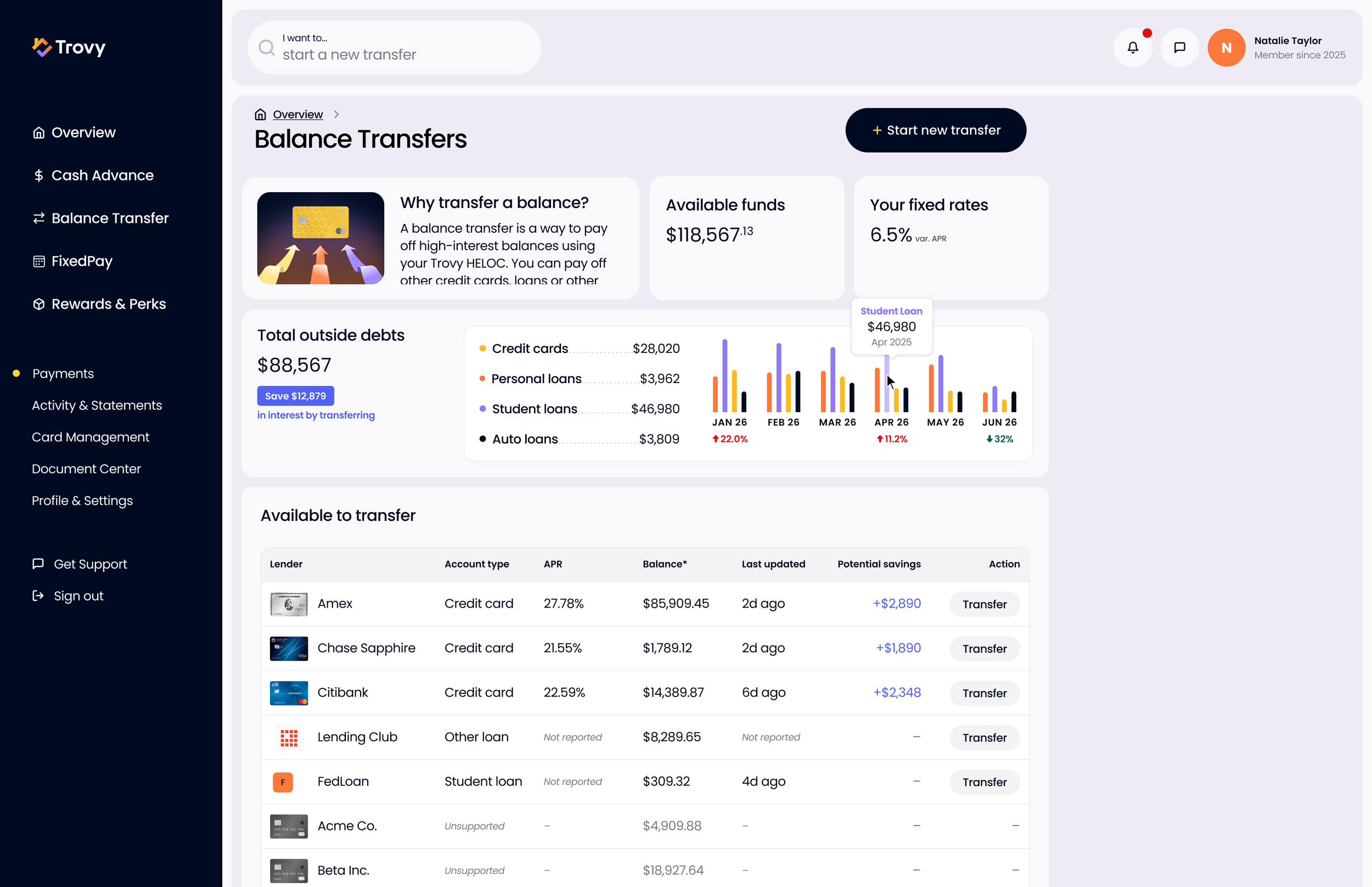
Task: Click the Student Loan $46,980 tooltip
Action: coord(891,327)
